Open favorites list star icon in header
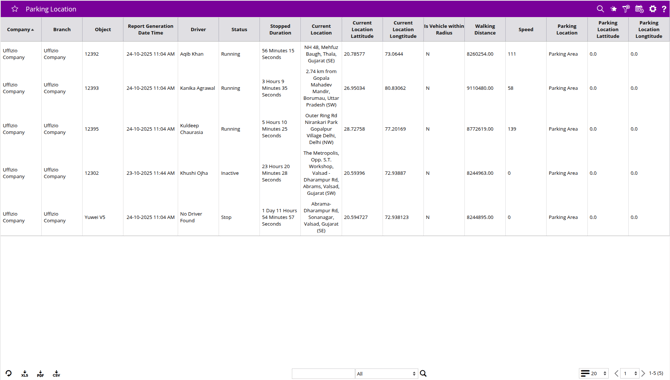Image resolution: width=670 pixels, height=380 pixels. (x=614, y=9)
